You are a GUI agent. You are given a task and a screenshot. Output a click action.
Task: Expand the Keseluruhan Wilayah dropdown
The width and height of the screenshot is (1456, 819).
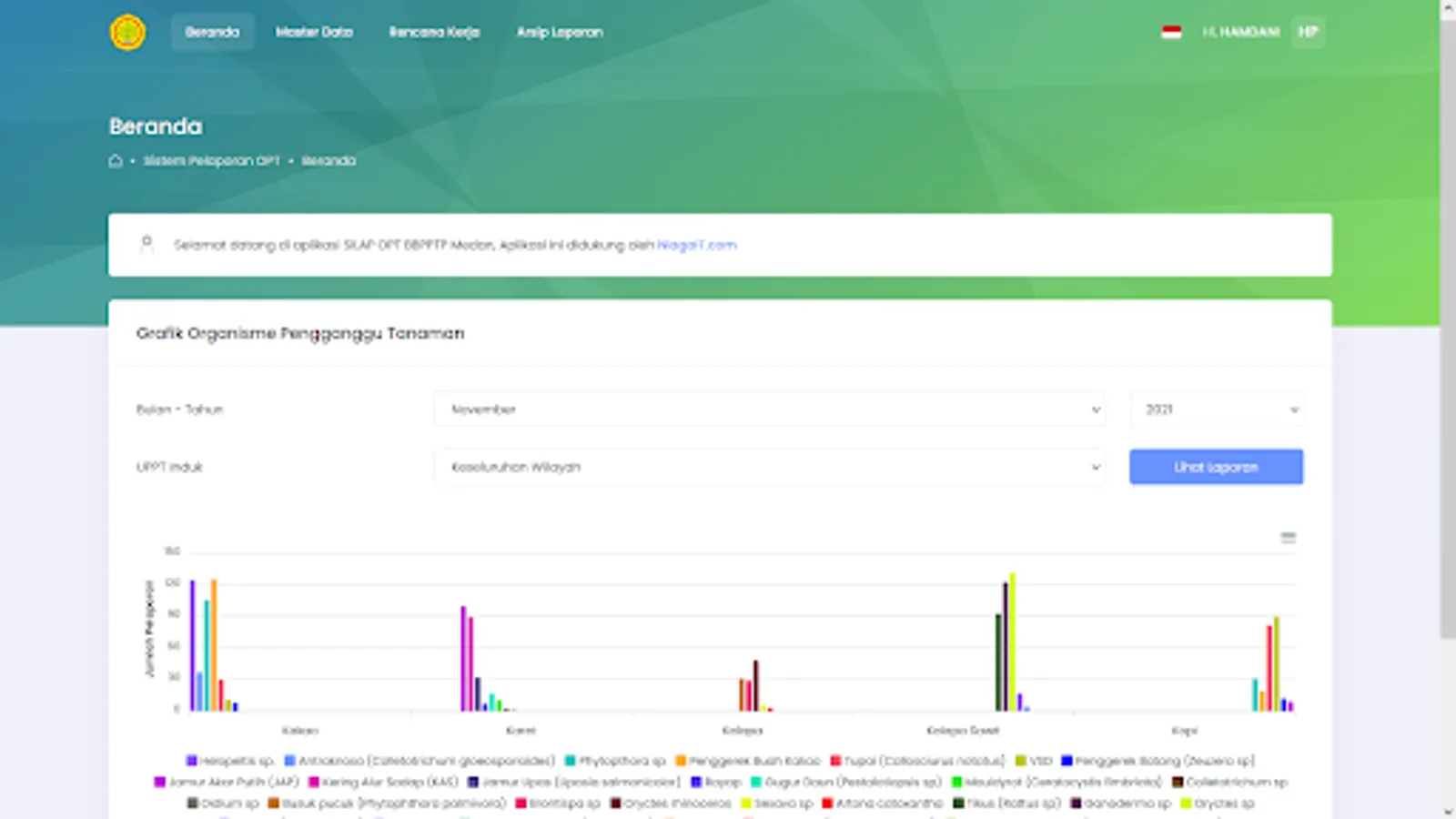click(769, 467)
